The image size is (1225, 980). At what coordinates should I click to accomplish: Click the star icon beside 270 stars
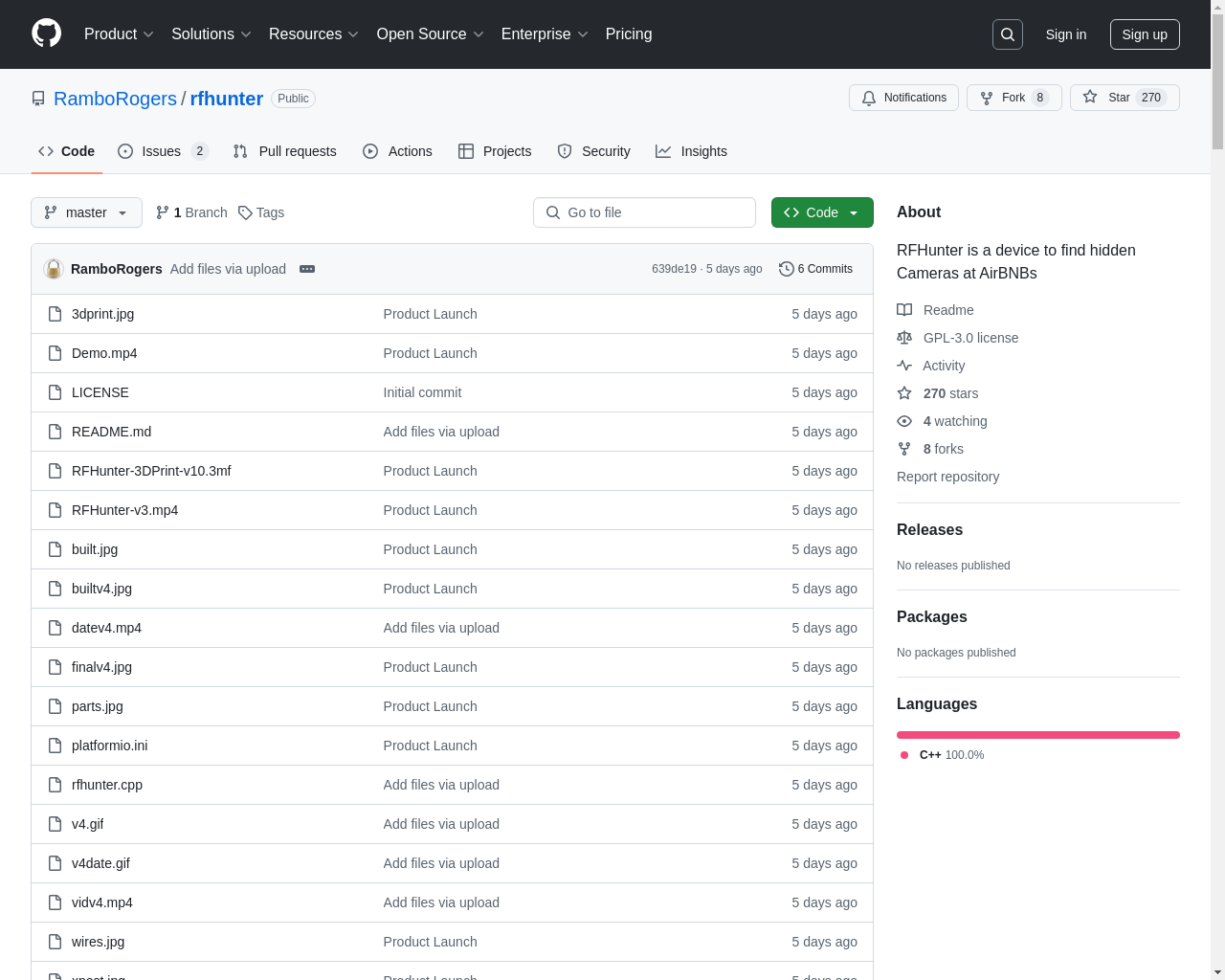click(x=904, y=393)
